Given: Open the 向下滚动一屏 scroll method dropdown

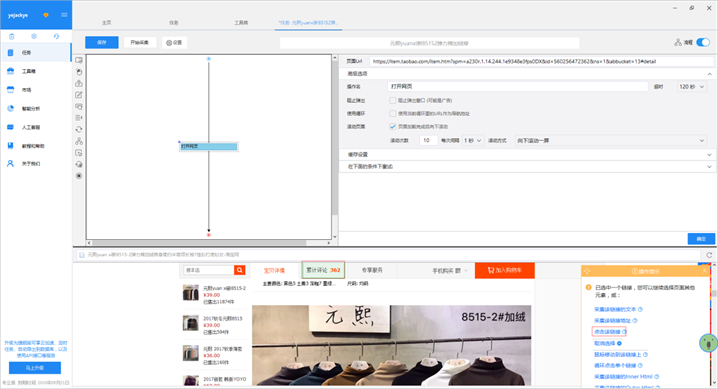Looking at the screenshot, I should [x=611, y=140].
